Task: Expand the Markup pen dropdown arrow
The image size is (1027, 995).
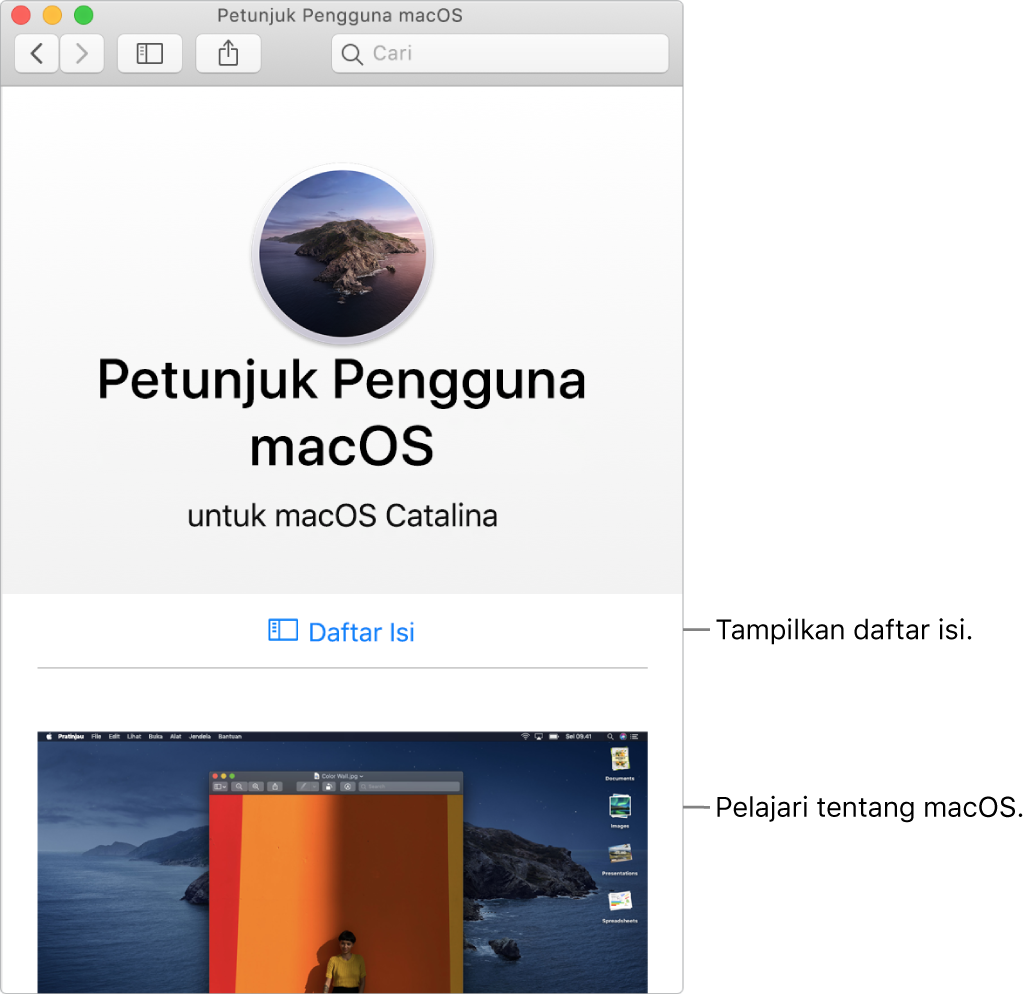Action: [313, 786]
